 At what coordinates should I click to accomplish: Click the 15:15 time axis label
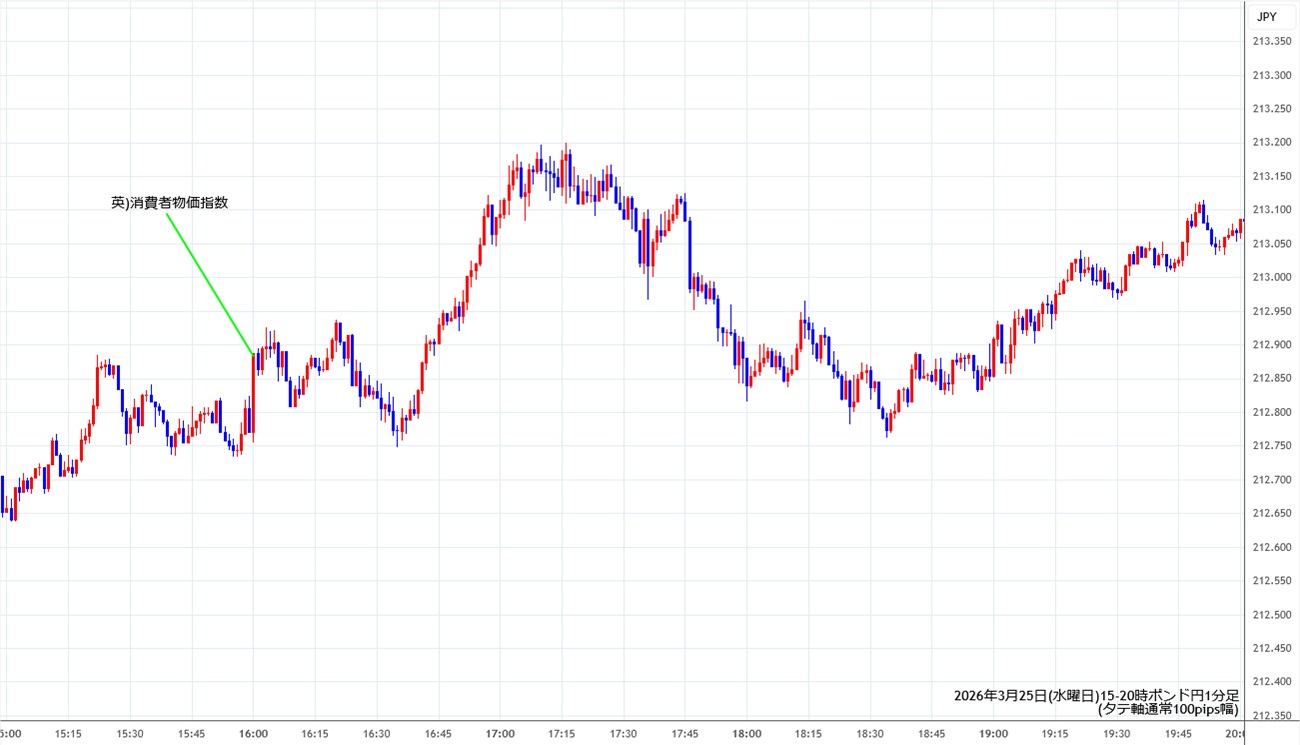click(68, 734)
